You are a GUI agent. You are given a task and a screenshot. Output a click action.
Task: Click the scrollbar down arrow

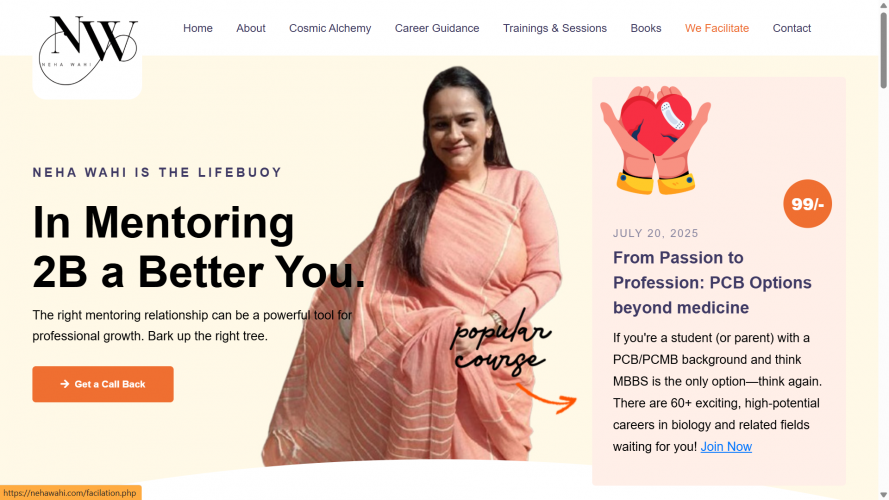[x=883, y=495]
